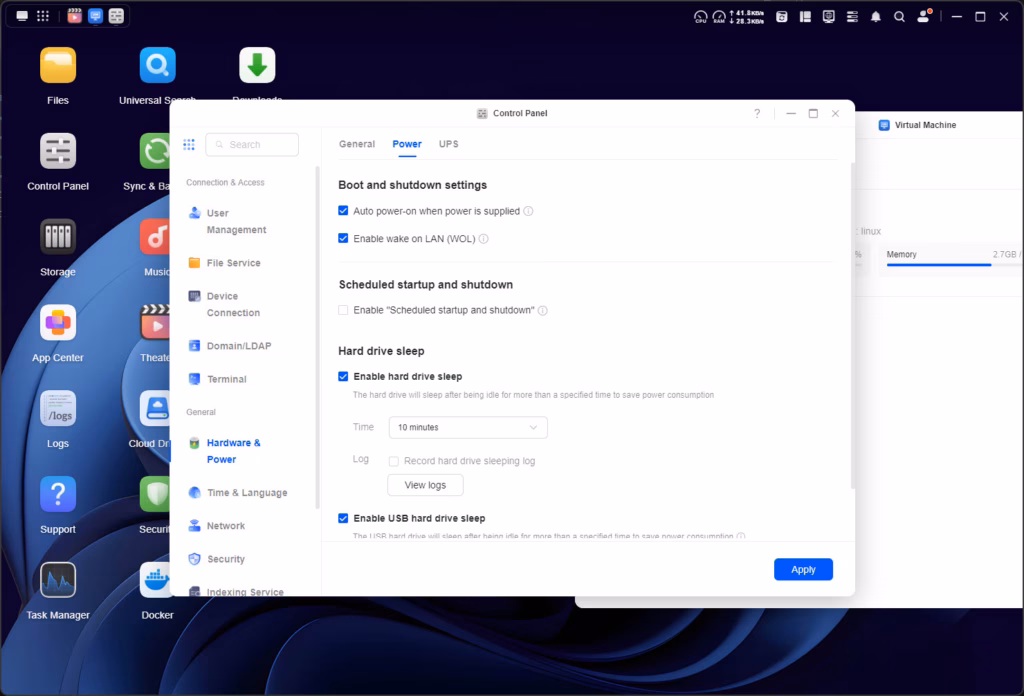Switch to the General tab
Image resolution: width=1024 pixels, height=696 pixels.
[x=357, y=144]
